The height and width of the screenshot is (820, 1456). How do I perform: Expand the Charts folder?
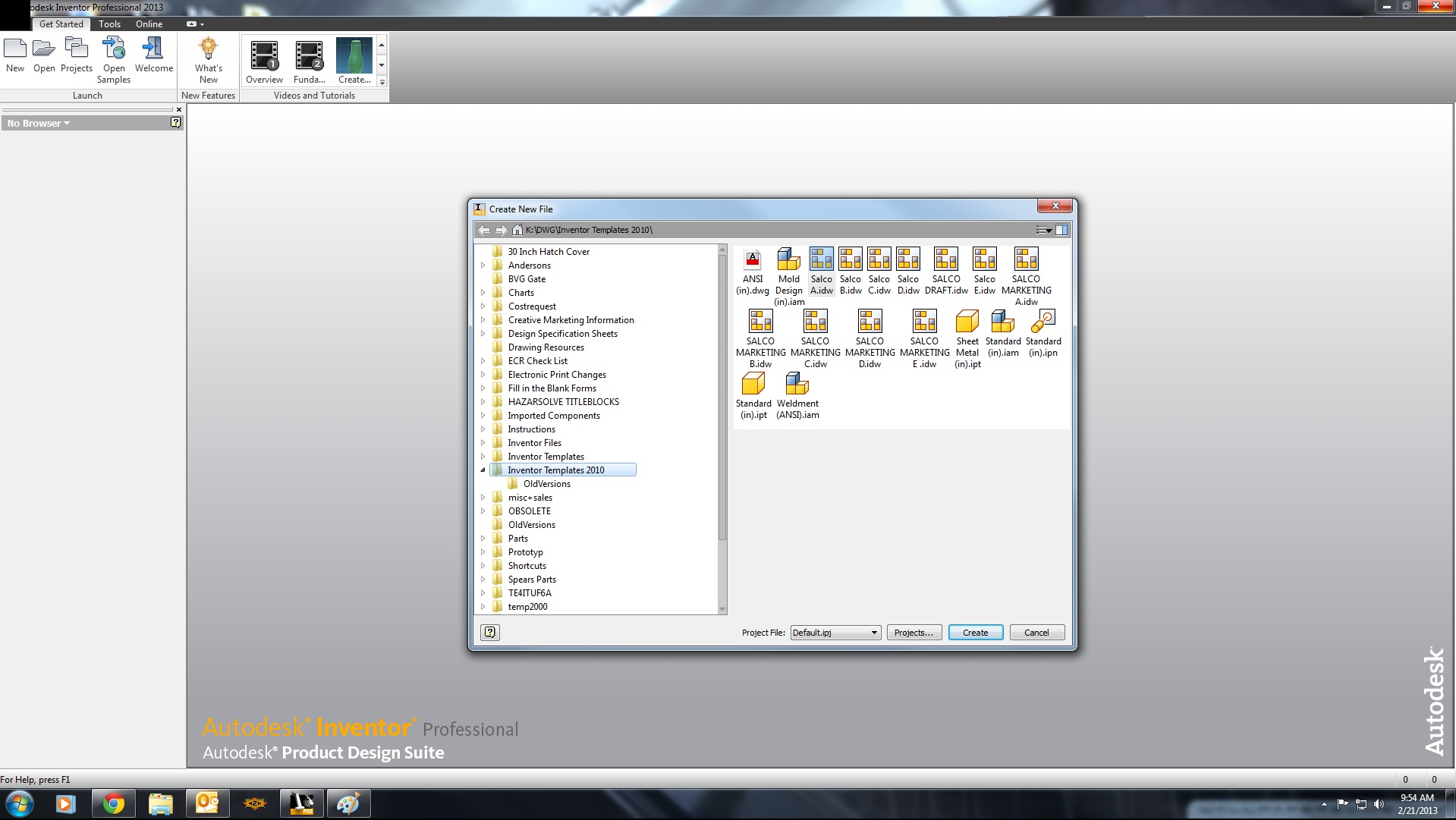(x=483, y=293)
